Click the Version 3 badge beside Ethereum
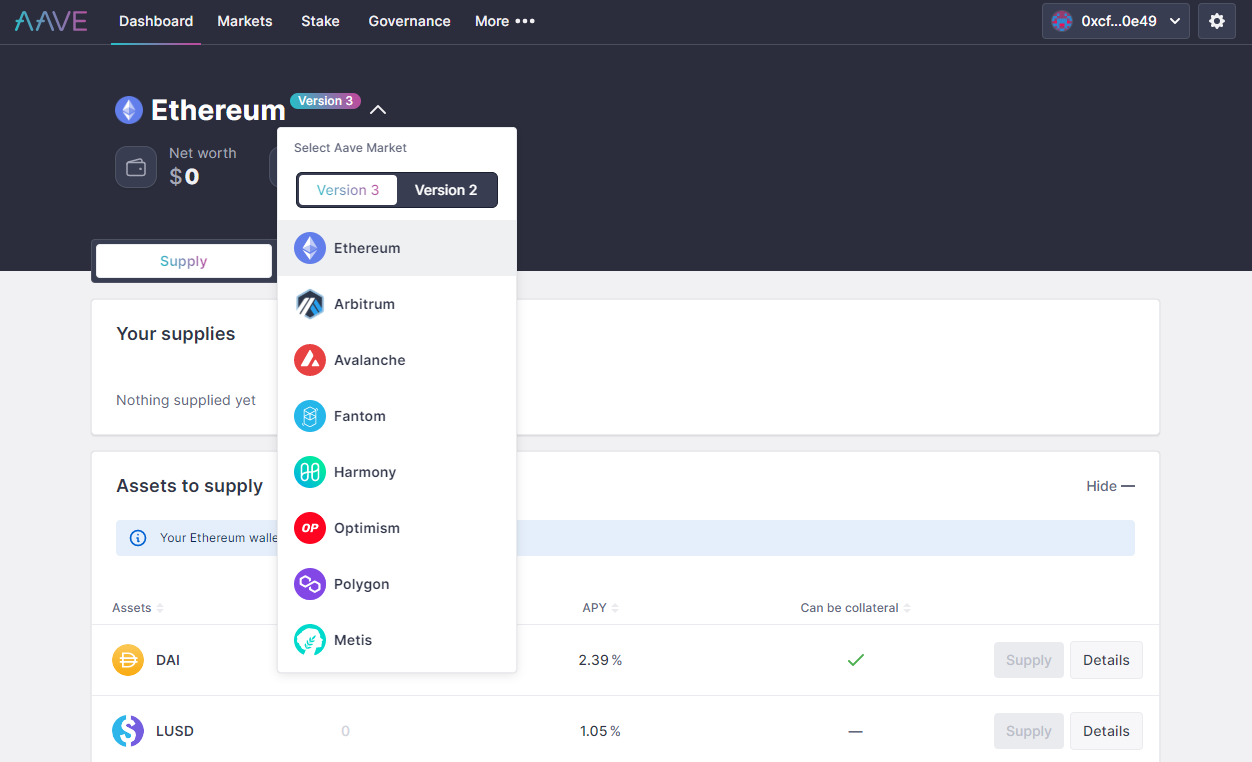The image size is (1252, 762). tap(325, 101)
